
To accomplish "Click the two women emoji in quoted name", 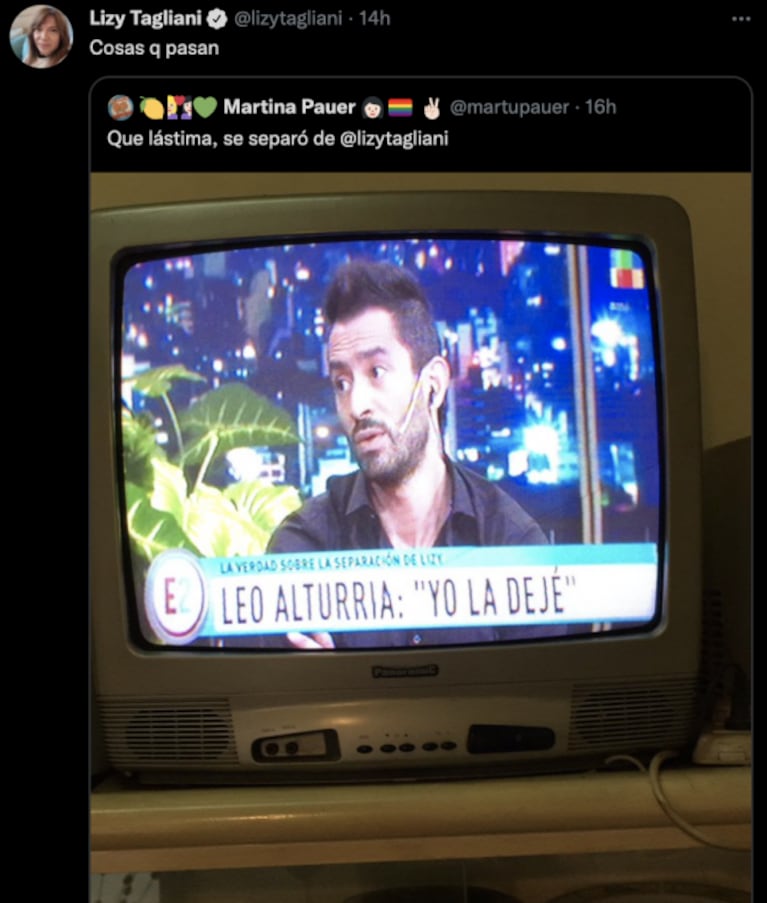I will 179,108.
